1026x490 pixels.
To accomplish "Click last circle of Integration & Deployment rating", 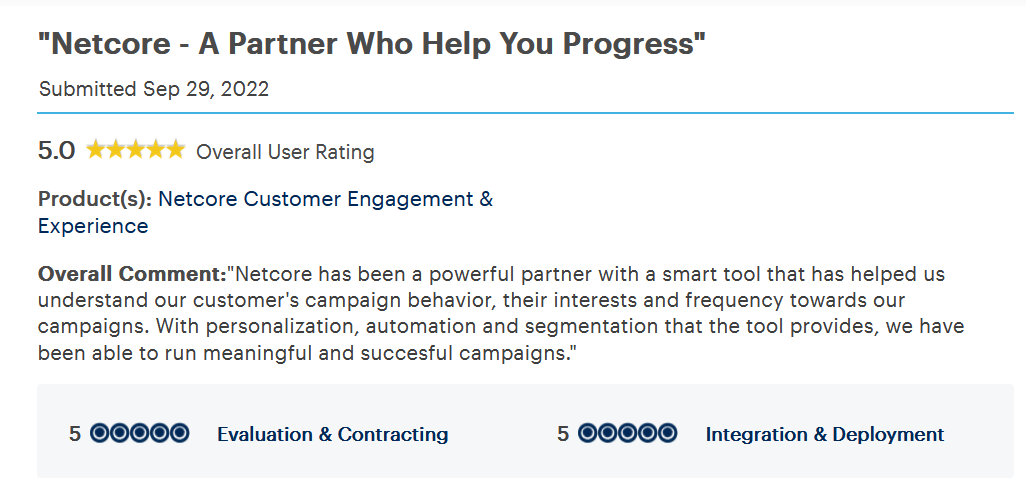I will click(x=667, y=434).
